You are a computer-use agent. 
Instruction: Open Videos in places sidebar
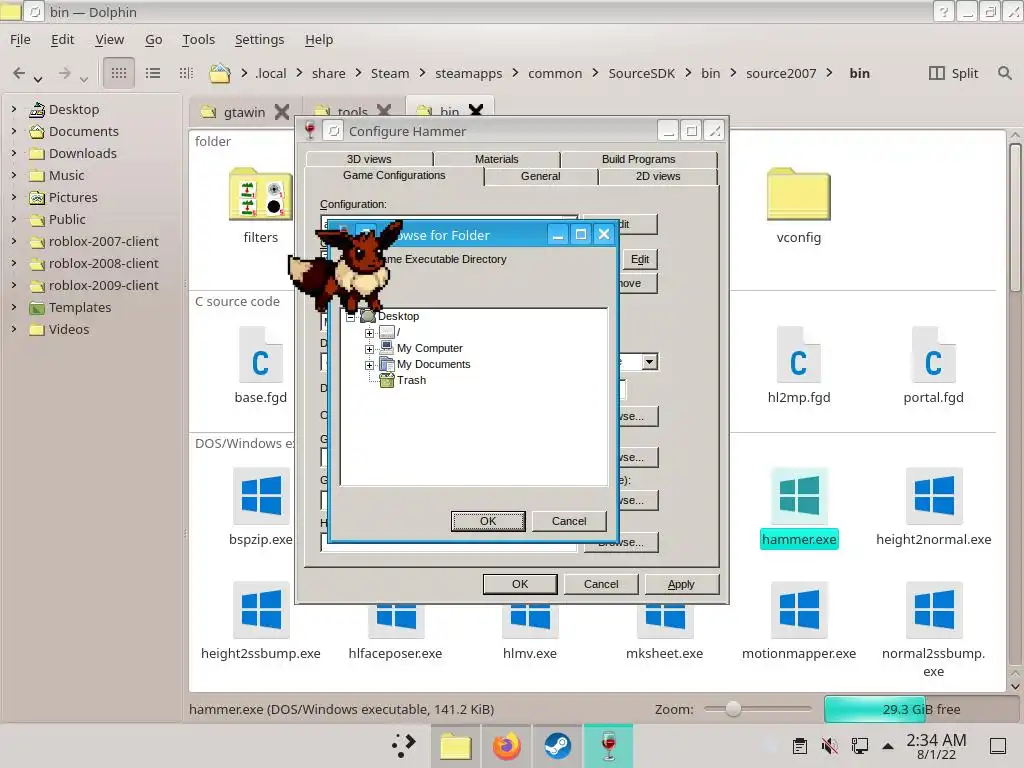[69, 329]
